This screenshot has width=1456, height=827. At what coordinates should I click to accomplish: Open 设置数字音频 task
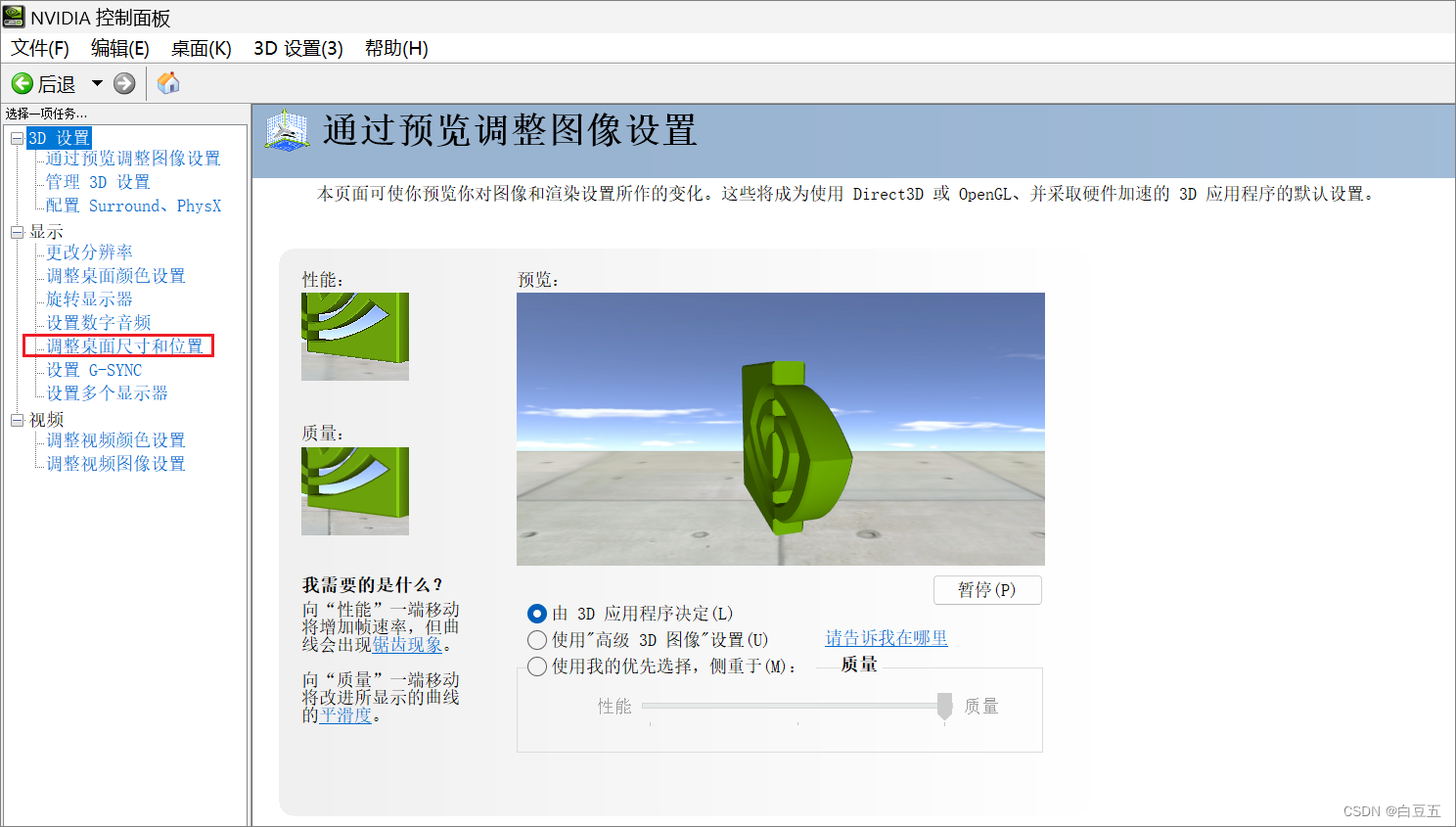98,323
